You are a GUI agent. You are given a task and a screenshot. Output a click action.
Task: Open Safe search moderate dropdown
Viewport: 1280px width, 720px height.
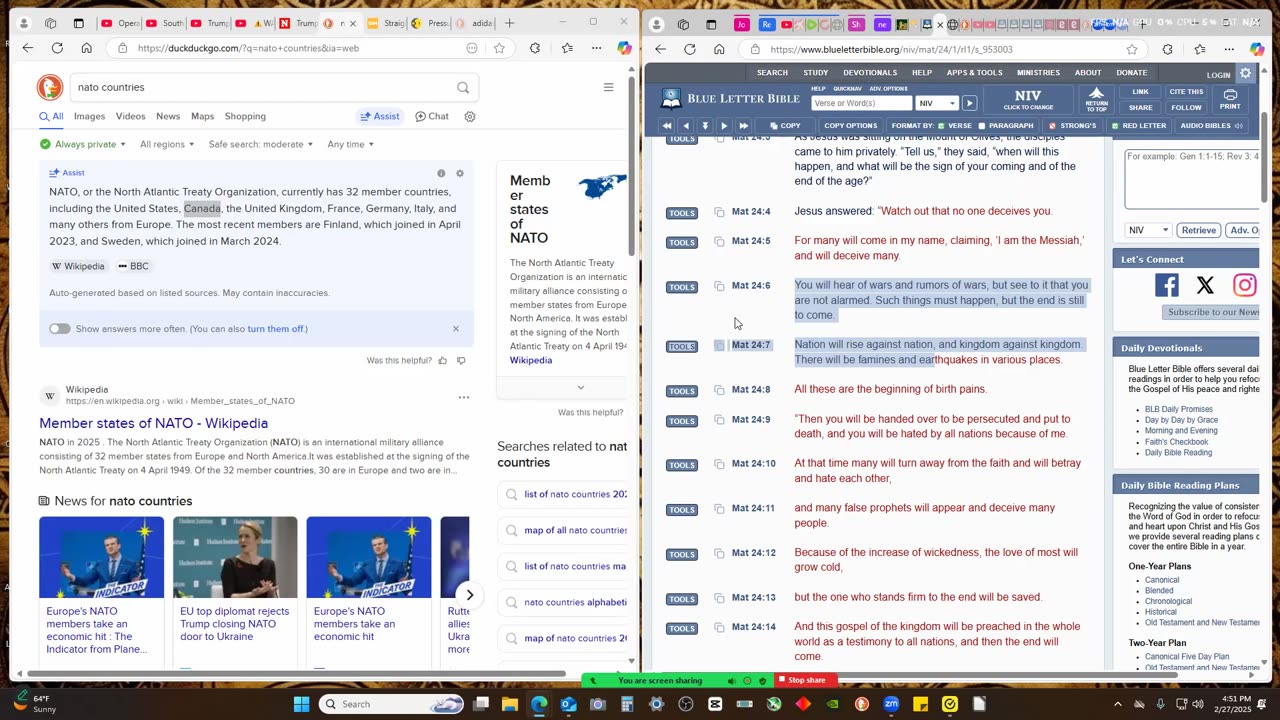point(261,144)
